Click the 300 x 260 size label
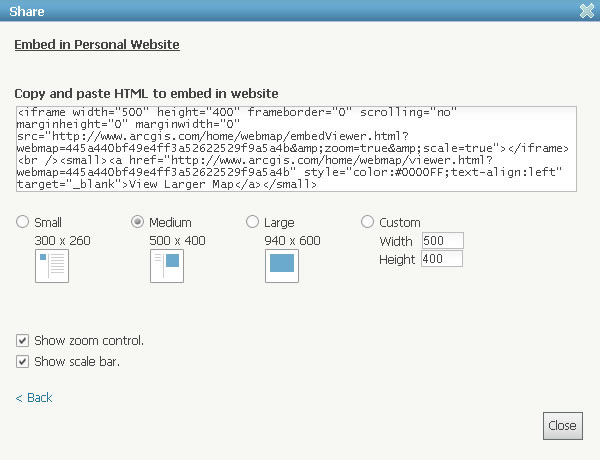 click(x=62, y=240)
